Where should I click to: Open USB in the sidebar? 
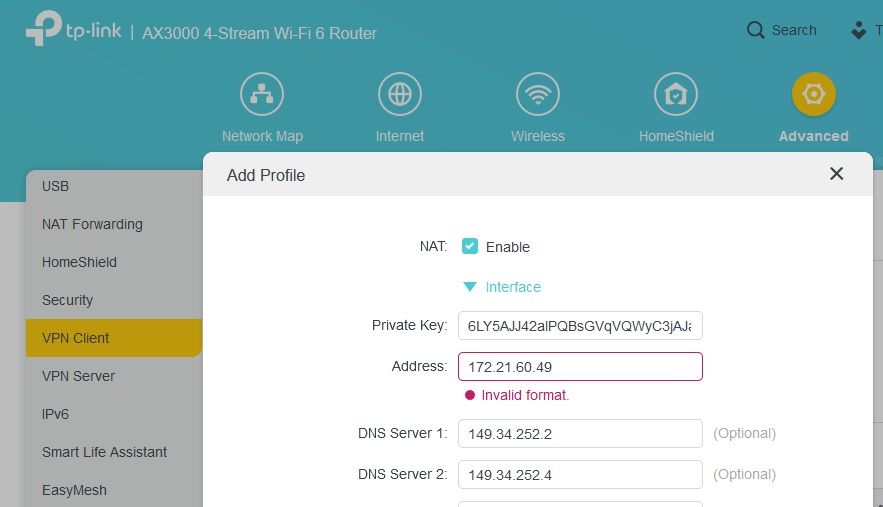55,186
